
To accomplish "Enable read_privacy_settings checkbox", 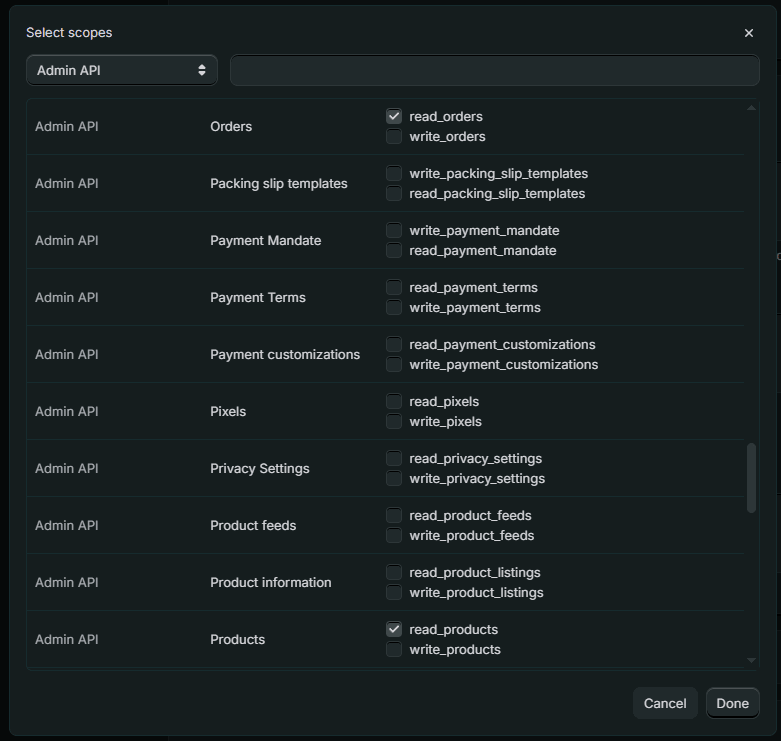I will click(x=394, y=458).
